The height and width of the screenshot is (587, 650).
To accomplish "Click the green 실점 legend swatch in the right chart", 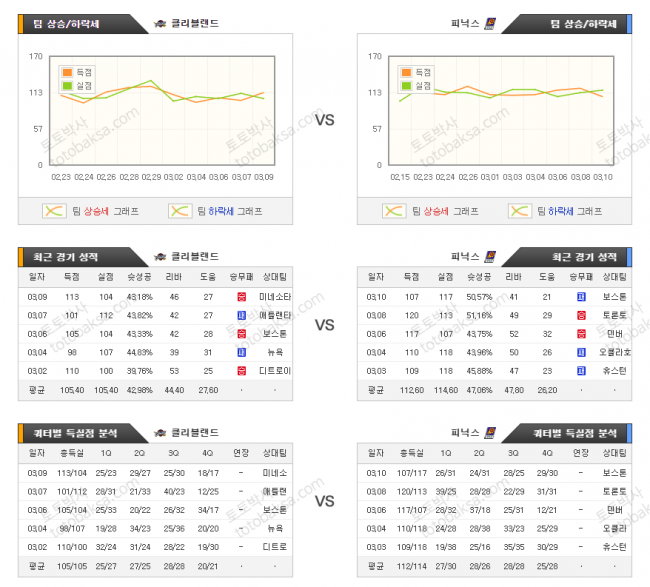I will tap(406, 85).
